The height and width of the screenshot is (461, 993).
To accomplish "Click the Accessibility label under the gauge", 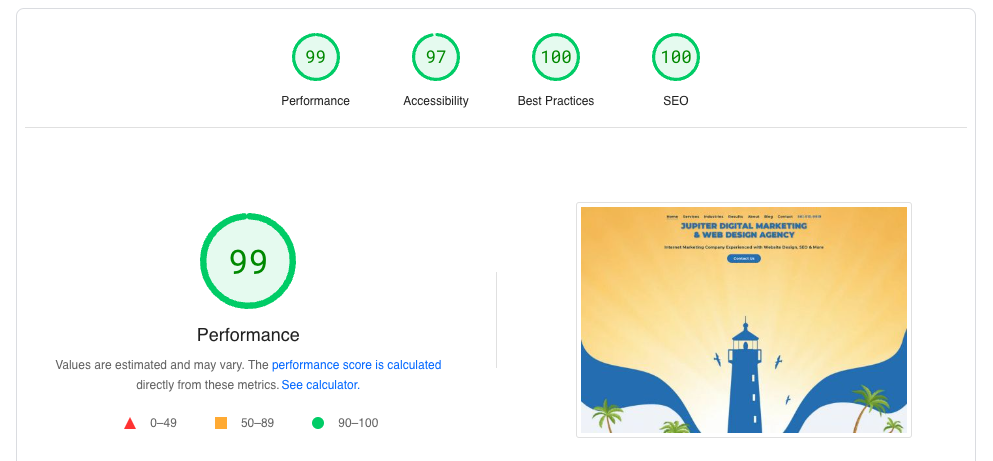I will (x=436, y=101).
